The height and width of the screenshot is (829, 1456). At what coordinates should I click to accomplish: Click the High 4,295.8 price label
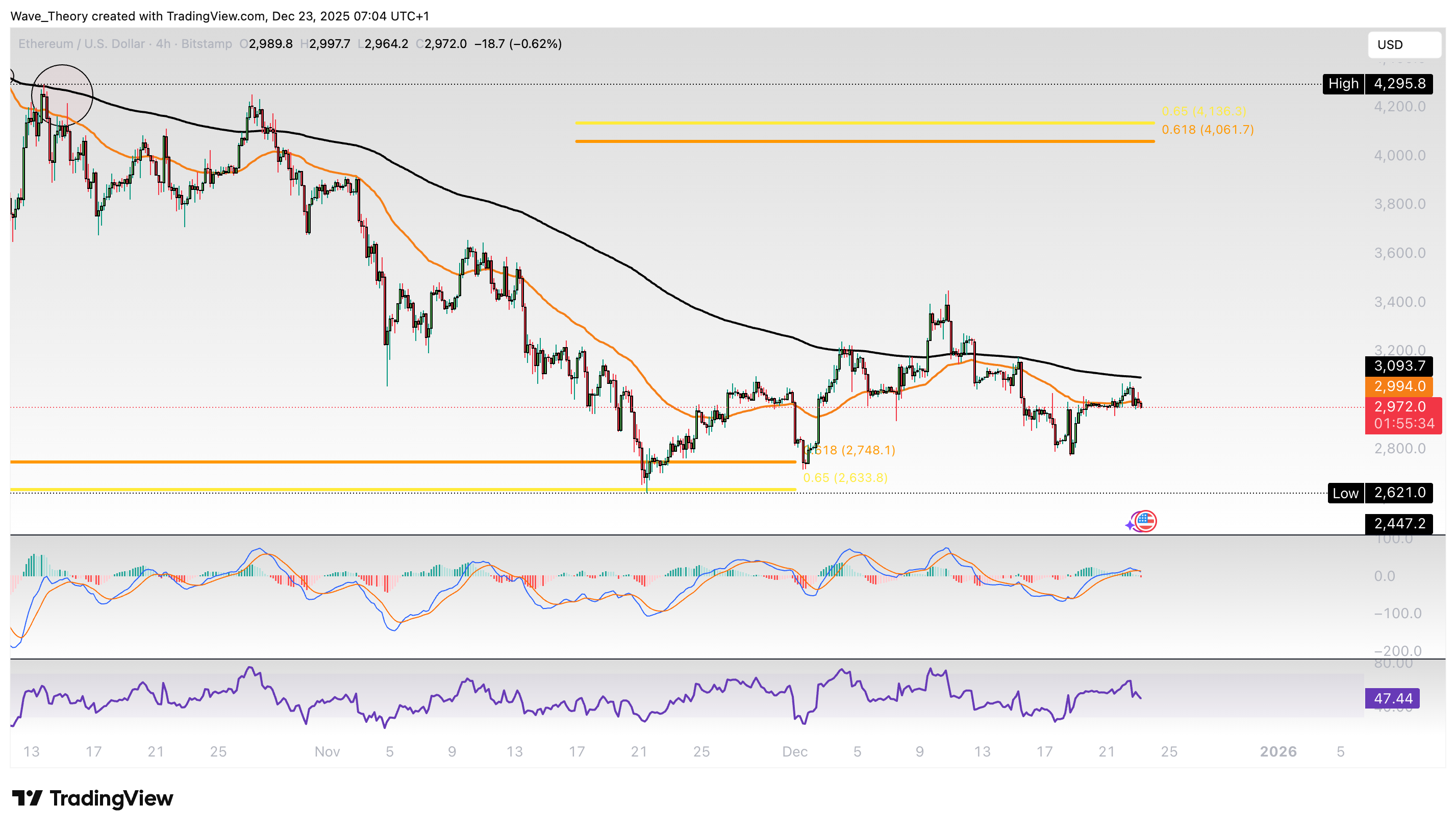pos(1377,84)
